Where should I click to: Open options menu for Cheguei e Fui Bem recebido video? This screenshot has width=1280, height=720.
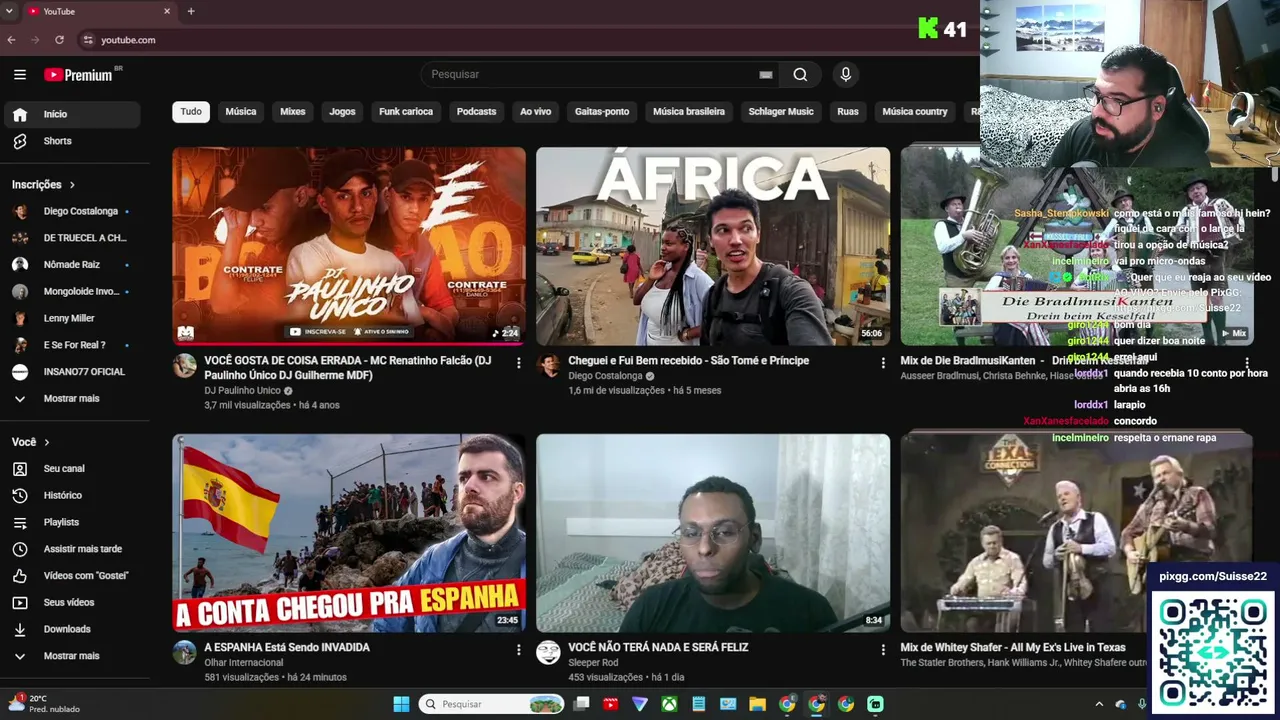pos(882,363)
